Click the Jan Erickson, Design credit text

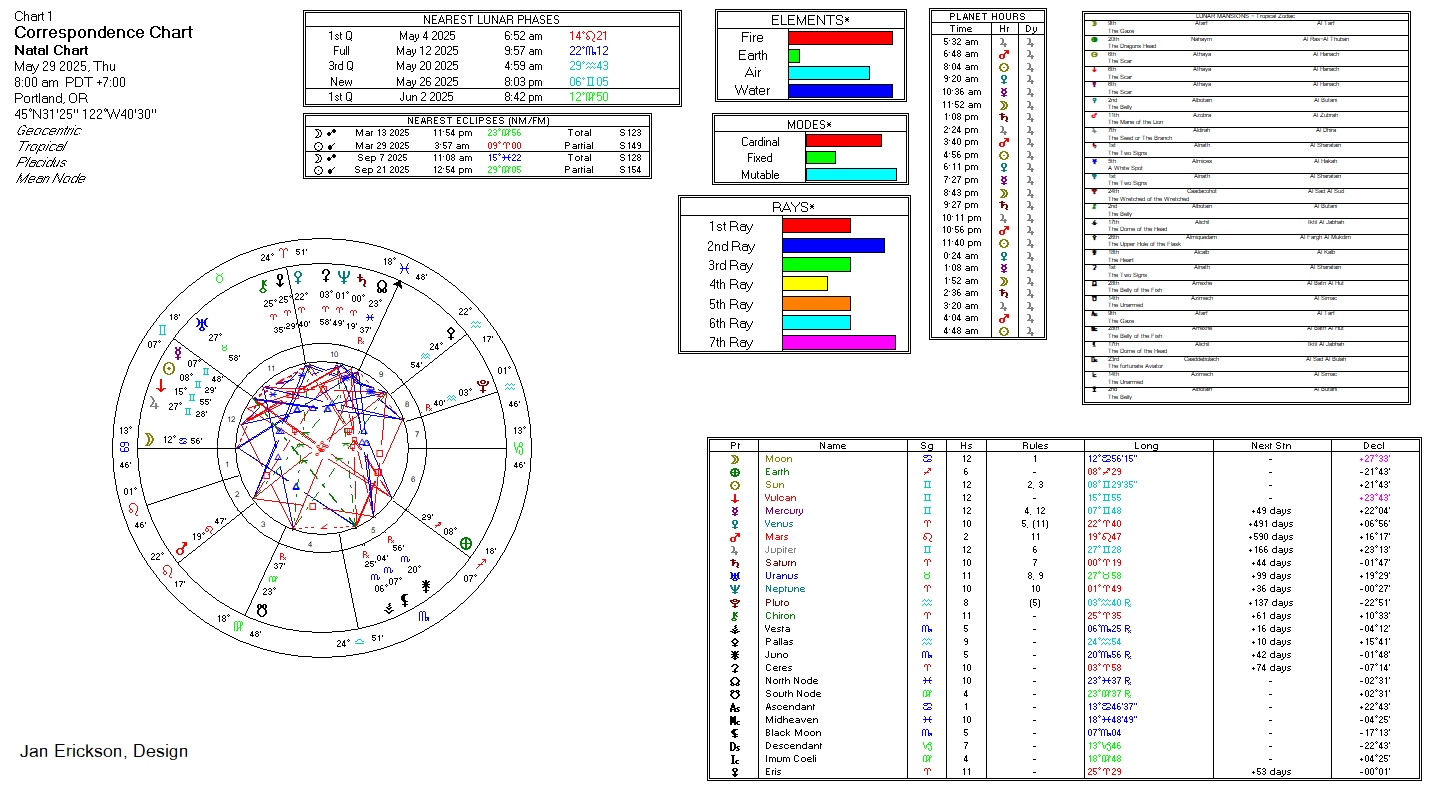[x=104, y=752]
